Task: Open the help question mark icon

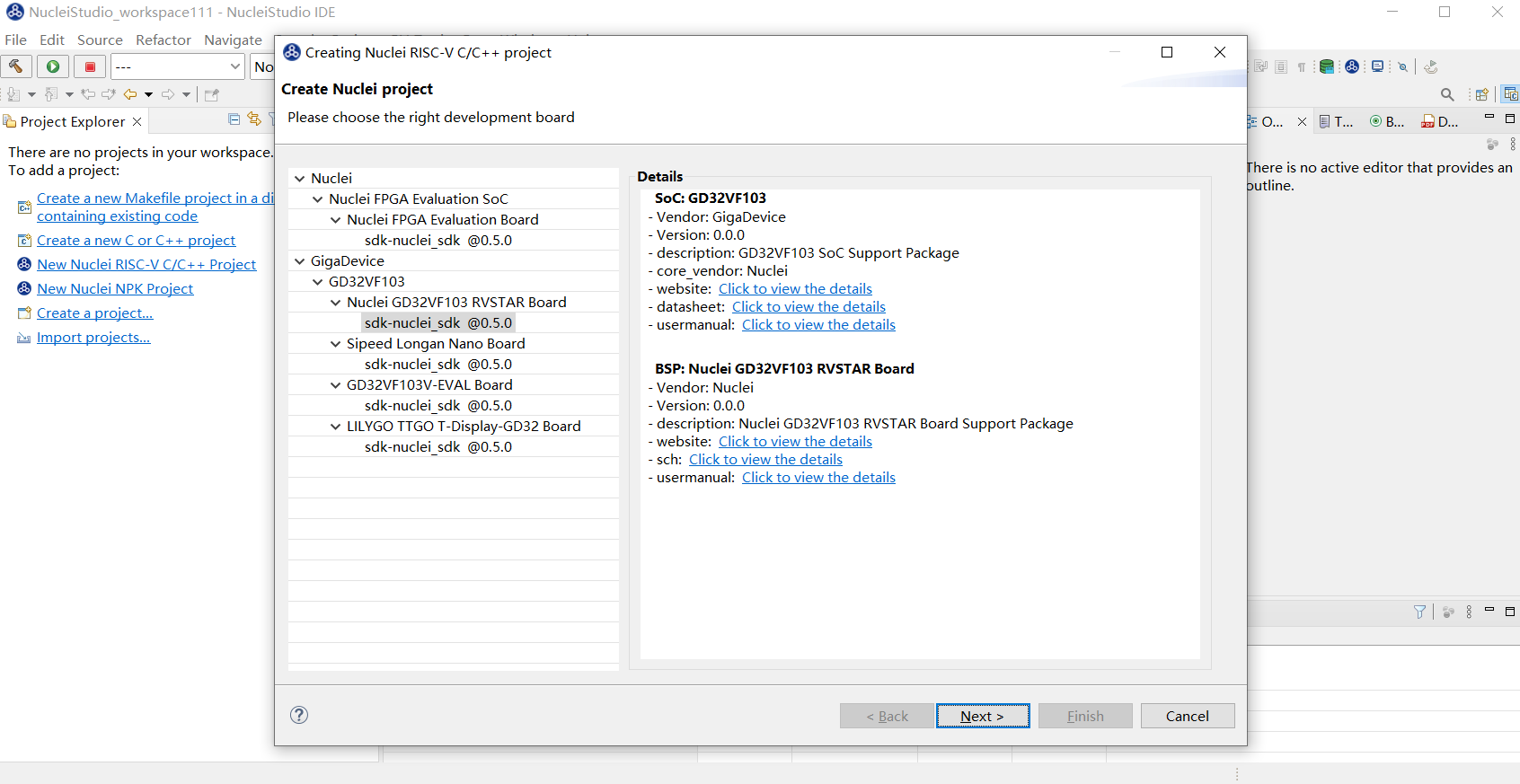Action: (299, 715)
